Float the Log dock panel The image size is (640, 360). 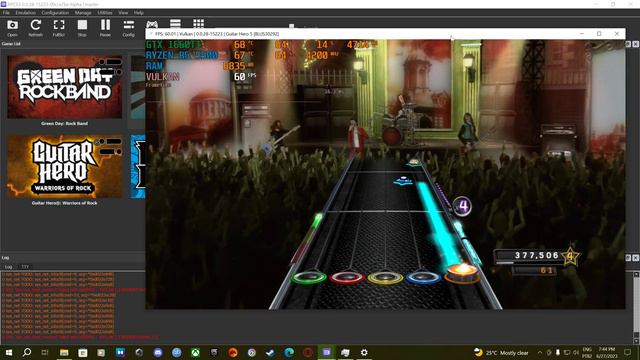pyautogui.click(x=628, y=258)
